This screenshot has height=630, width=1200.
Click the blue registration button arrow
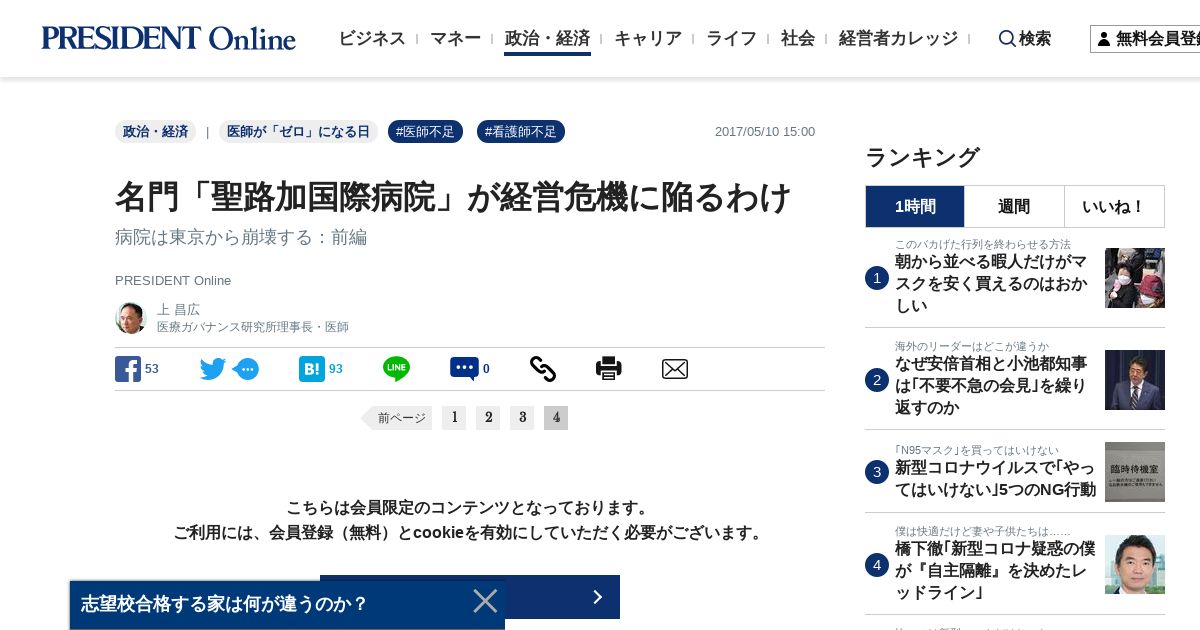pyautogui.click(x=598, y=597)
